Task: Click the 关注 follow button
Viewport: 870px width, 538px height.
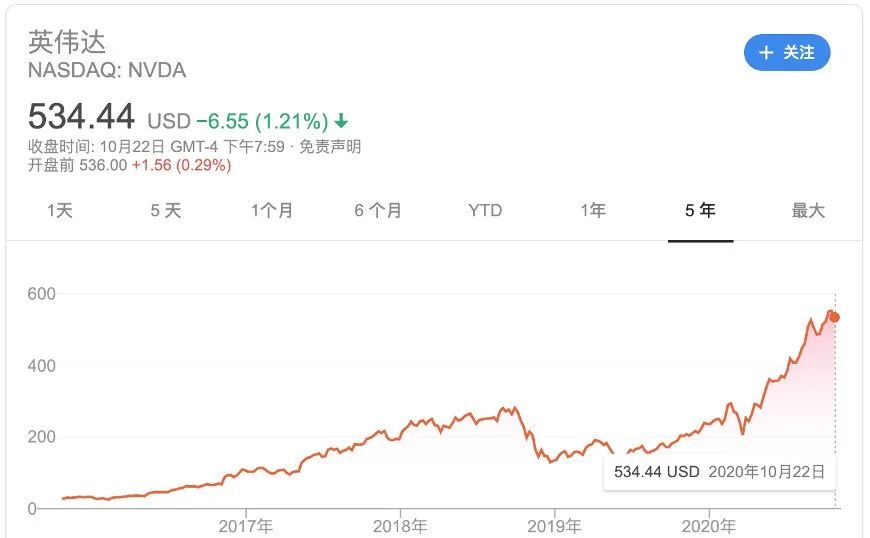Action: coord(787,53)
